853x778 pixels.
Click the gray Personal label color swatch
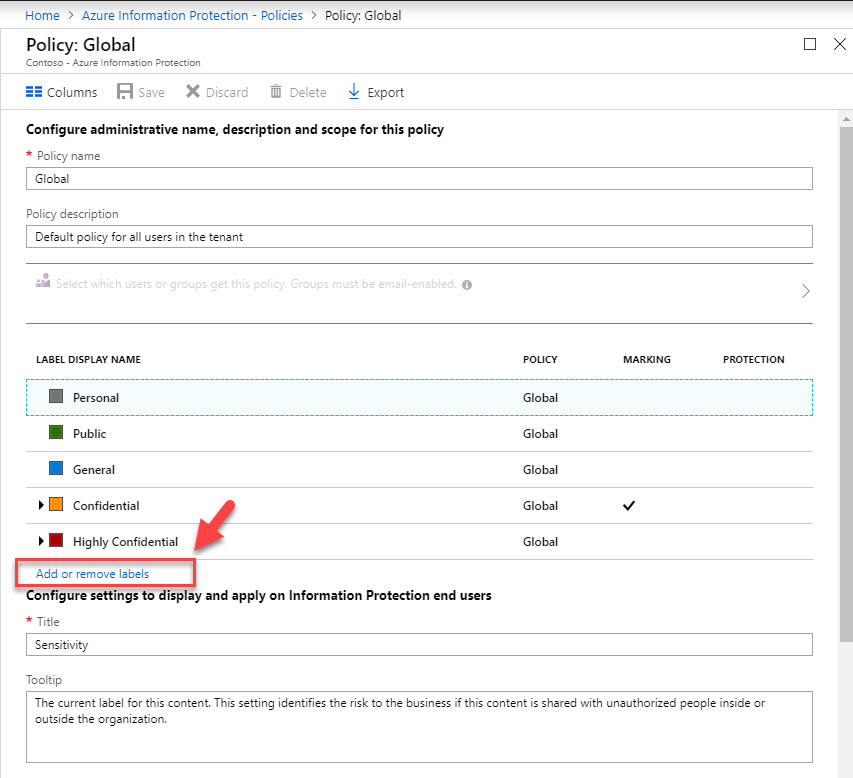[x=56, y=396]
